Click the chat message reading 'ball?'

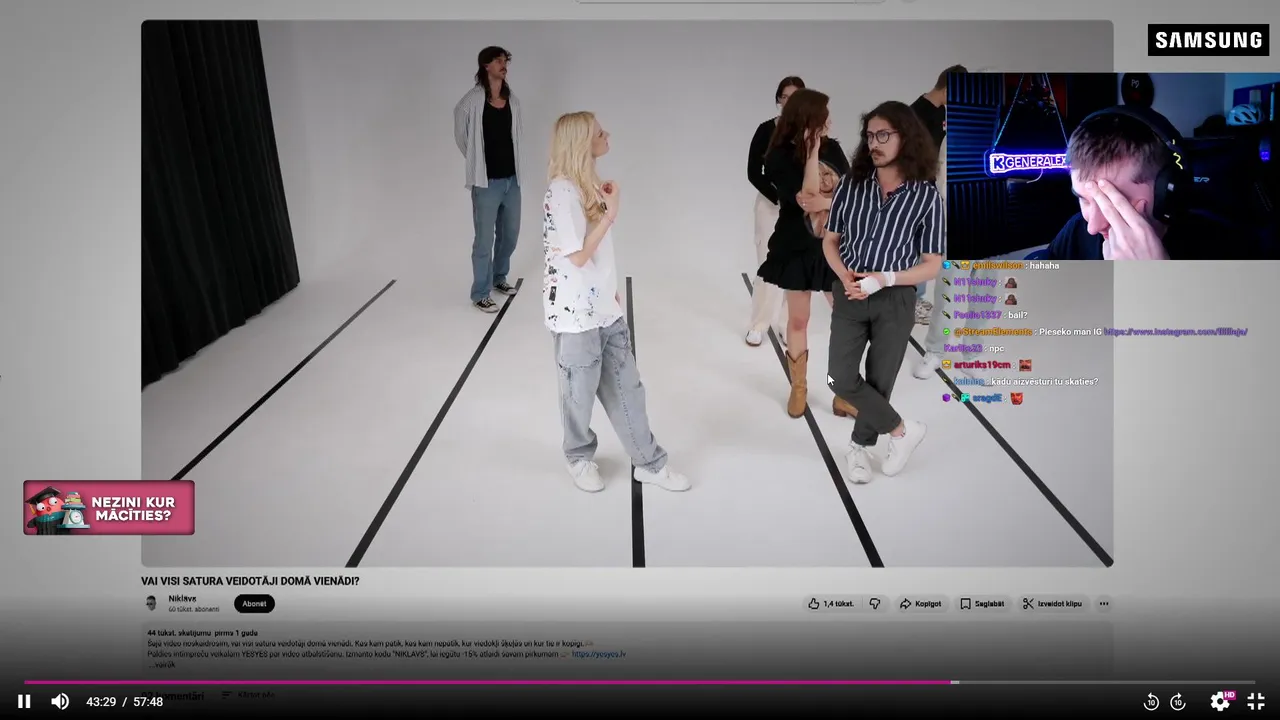[x=1018, y=315]
